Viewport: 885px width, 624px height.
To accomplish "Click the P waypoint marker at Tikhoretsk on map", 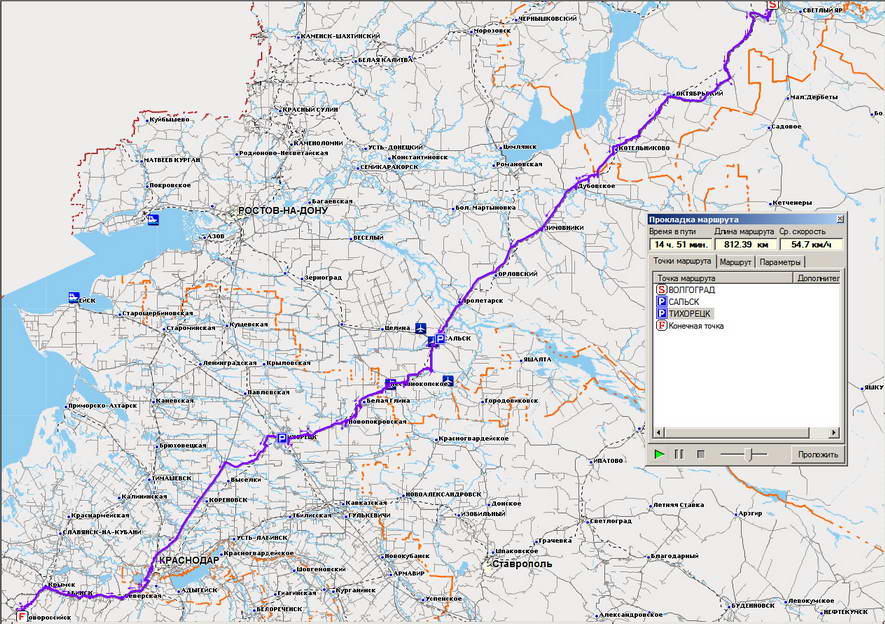I will 282,439.
